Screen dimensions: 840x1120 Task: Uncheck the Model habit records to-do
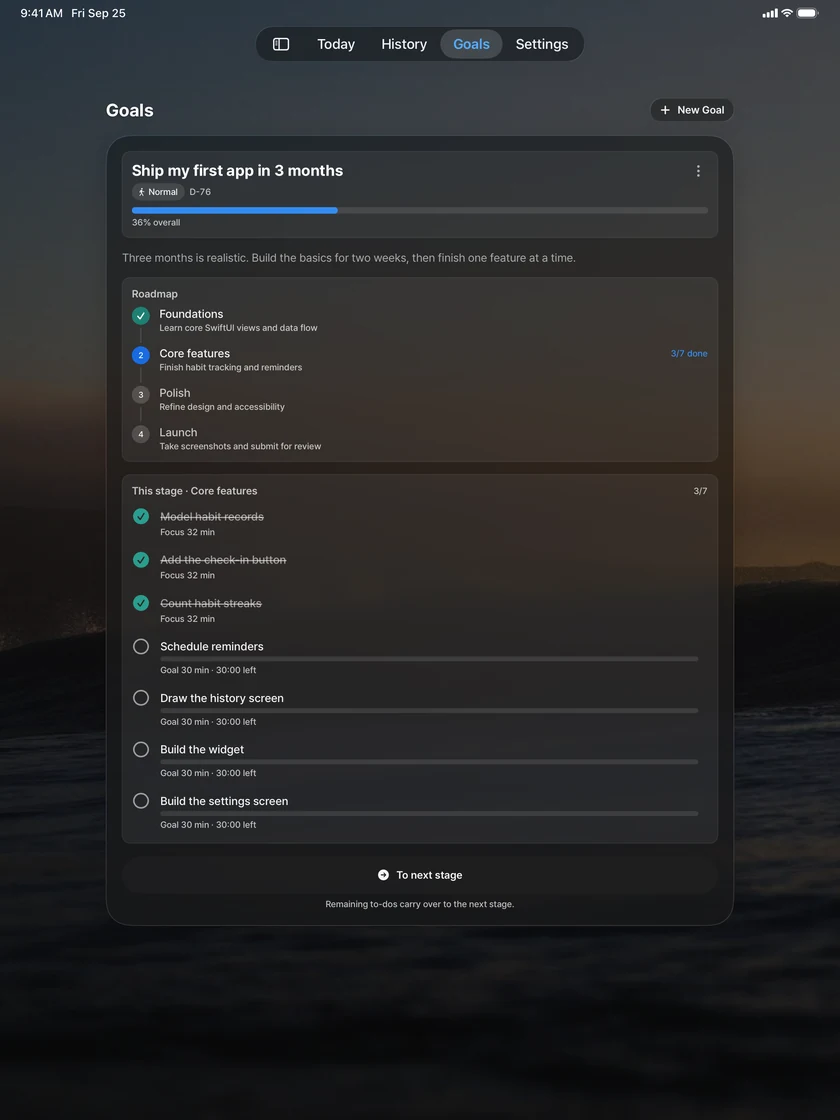(x=141, y=516)
